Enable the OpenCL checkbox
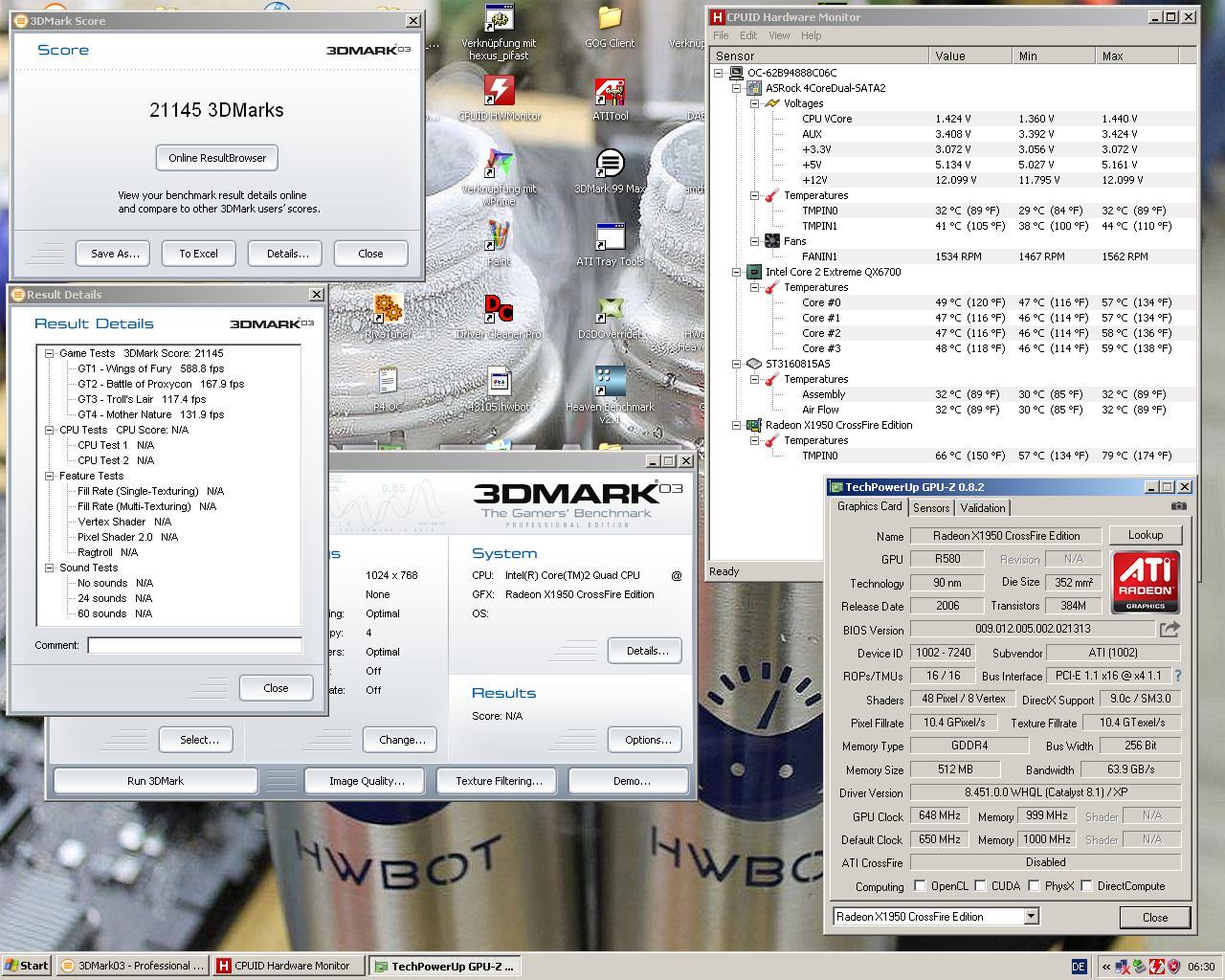Screen dimensions: 1225x980 tap(920, 886)
